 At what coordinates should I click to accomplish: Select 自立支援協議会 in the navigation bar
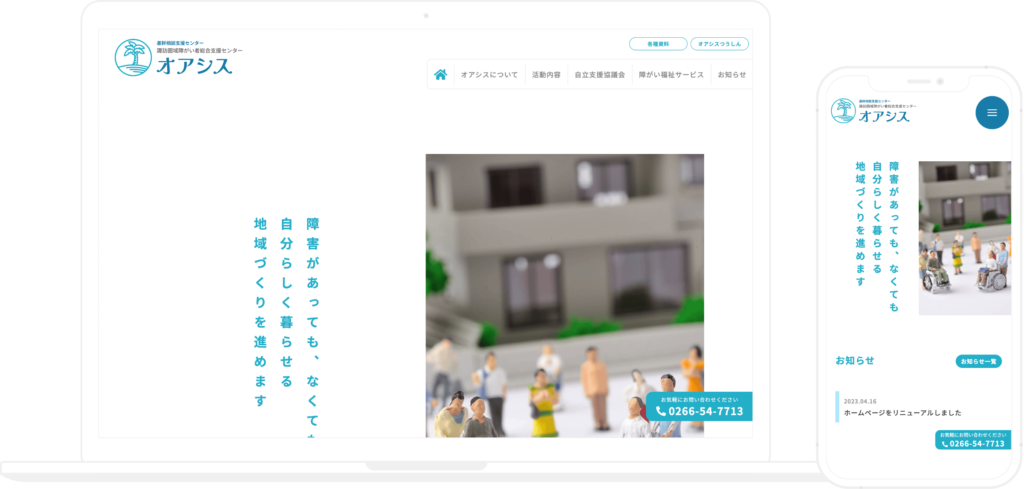[x=600, y=75]
